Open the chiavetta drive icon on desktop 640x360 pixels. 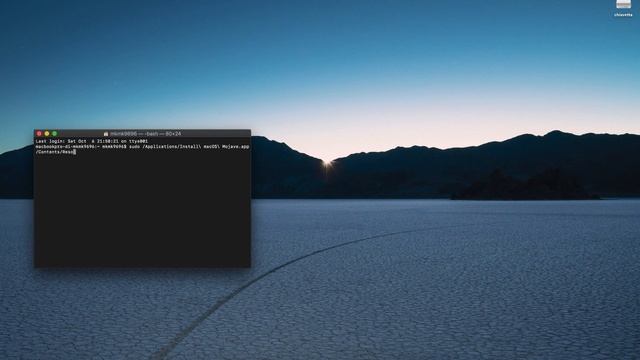[x=623, y=4]
